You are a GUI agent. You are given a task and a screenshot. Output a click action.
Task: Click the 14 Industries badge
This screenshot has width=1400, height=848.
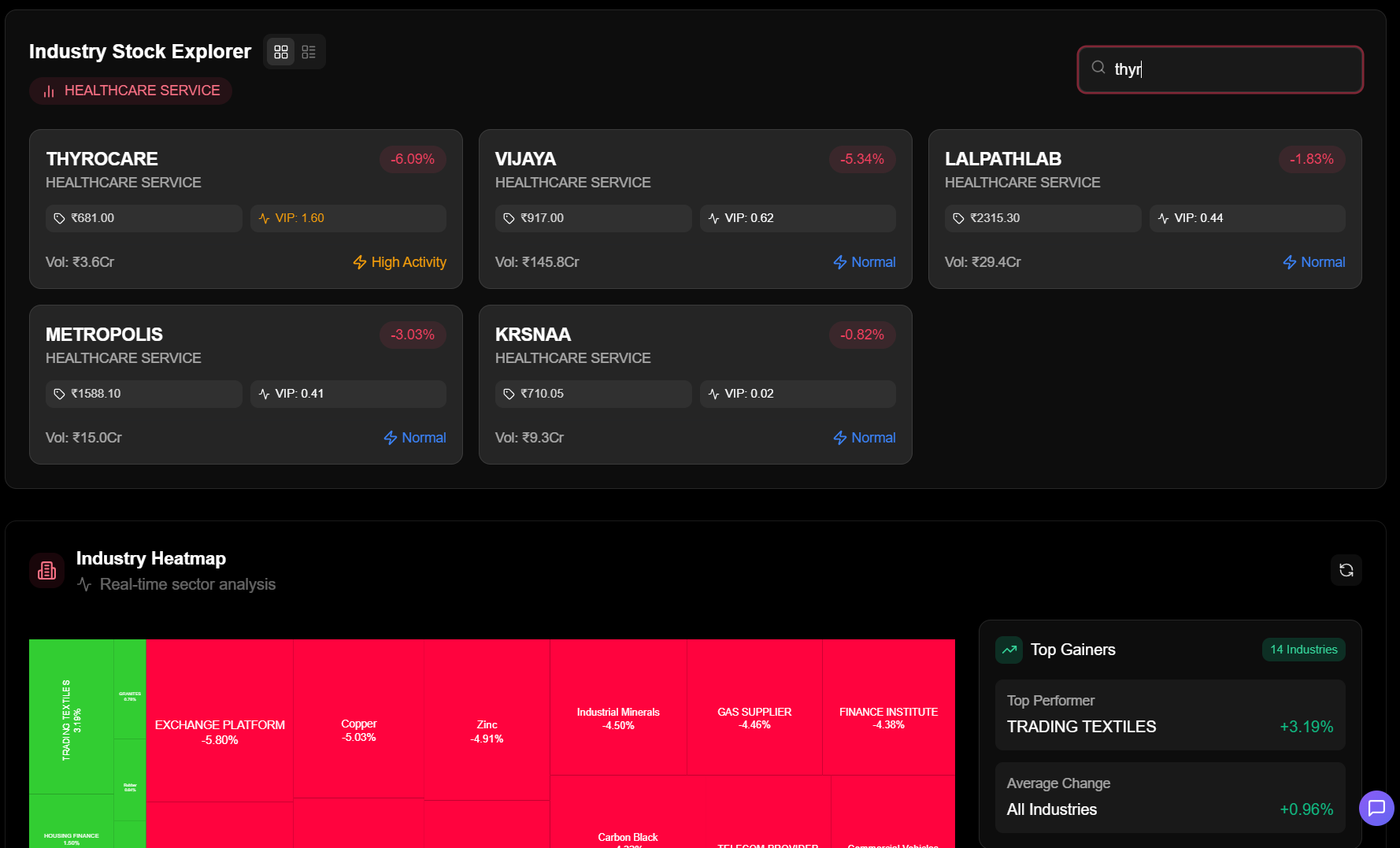(x=1304, y=650)
